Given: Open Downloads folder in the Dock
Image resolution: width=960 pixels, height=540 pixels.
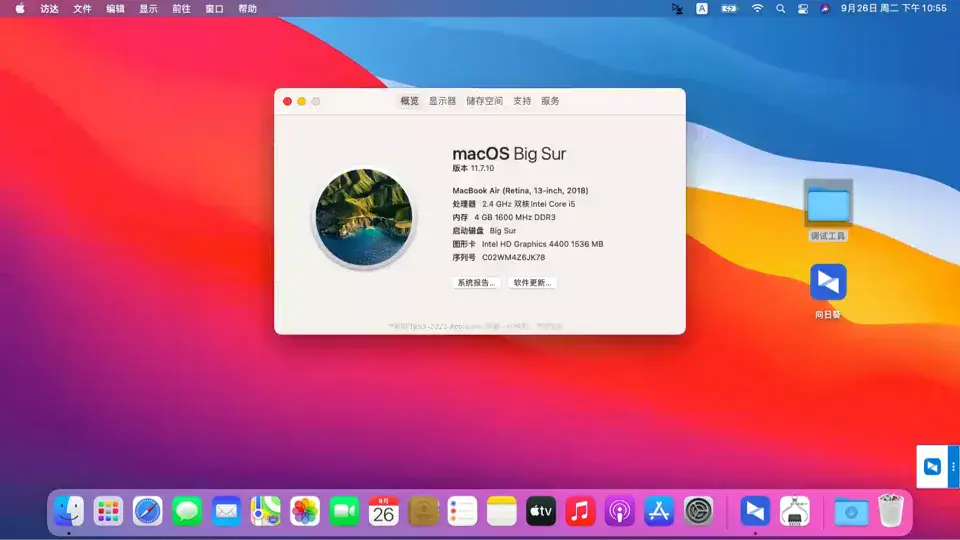Looking at the screenshot, I should pos(851,511).
